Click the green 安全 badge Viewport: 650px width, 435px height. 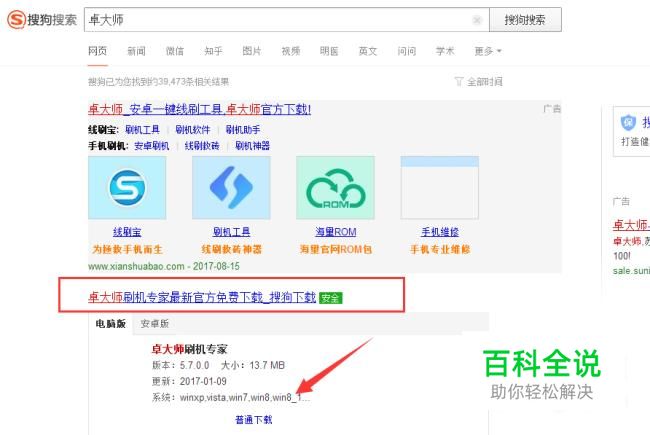(x=330, y=298)
